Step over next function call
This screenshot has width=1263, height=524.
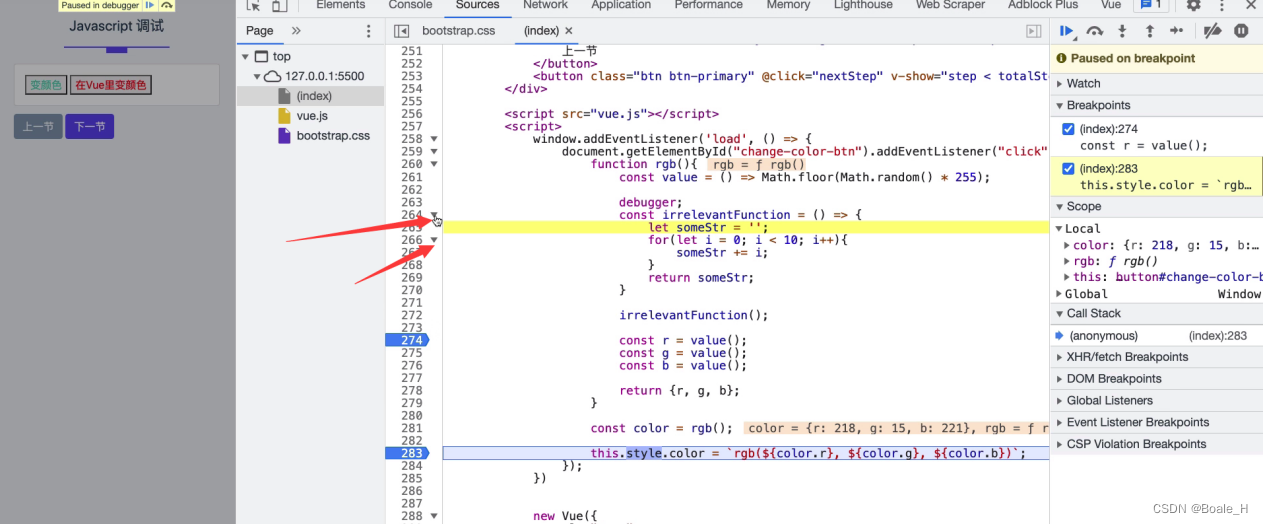(1095, 31)
